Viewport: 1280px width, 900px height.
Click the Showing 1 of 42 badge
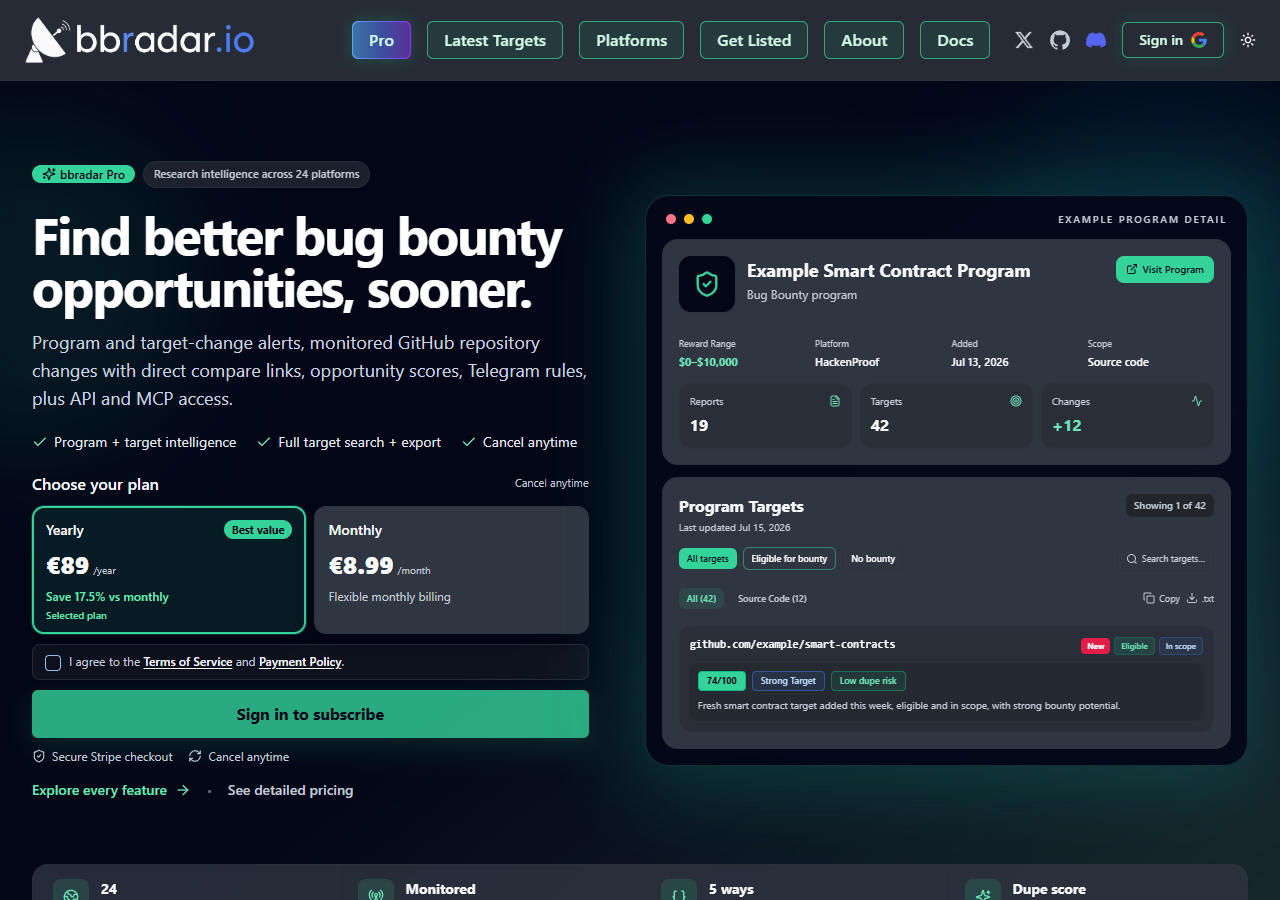1170,506
